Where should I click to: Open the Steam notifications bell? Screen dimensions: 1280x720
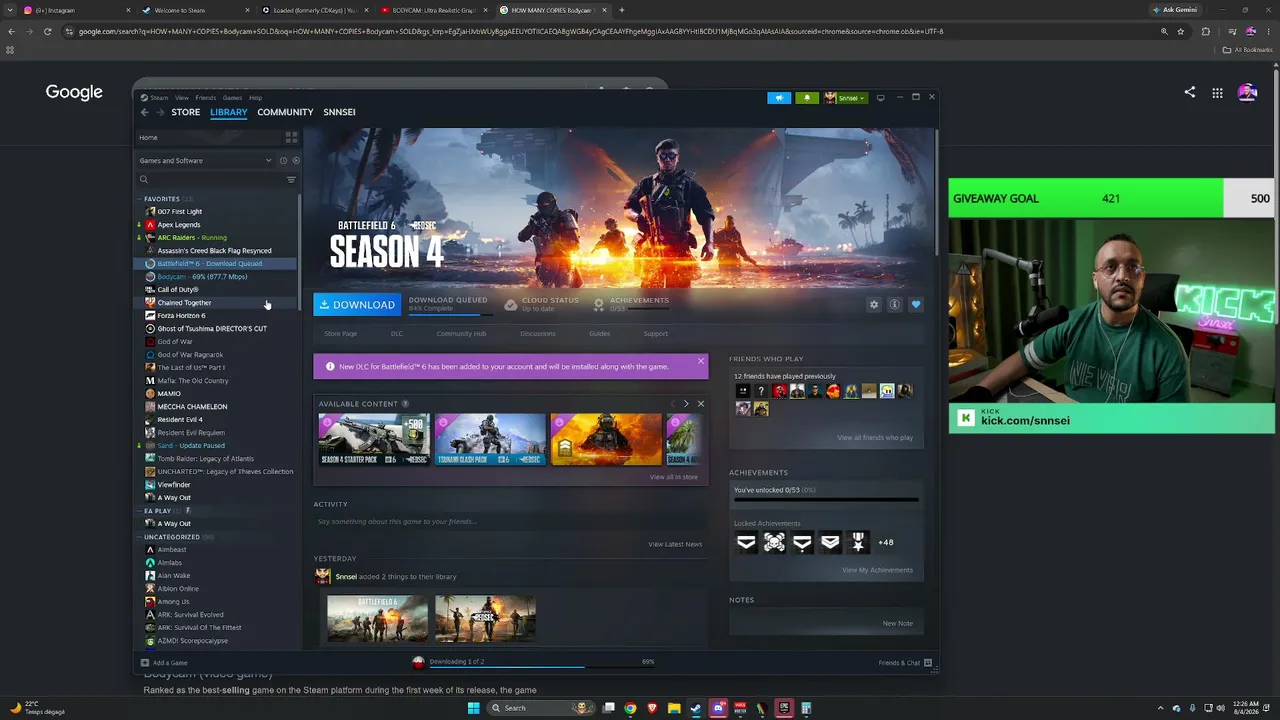(807, 98)
